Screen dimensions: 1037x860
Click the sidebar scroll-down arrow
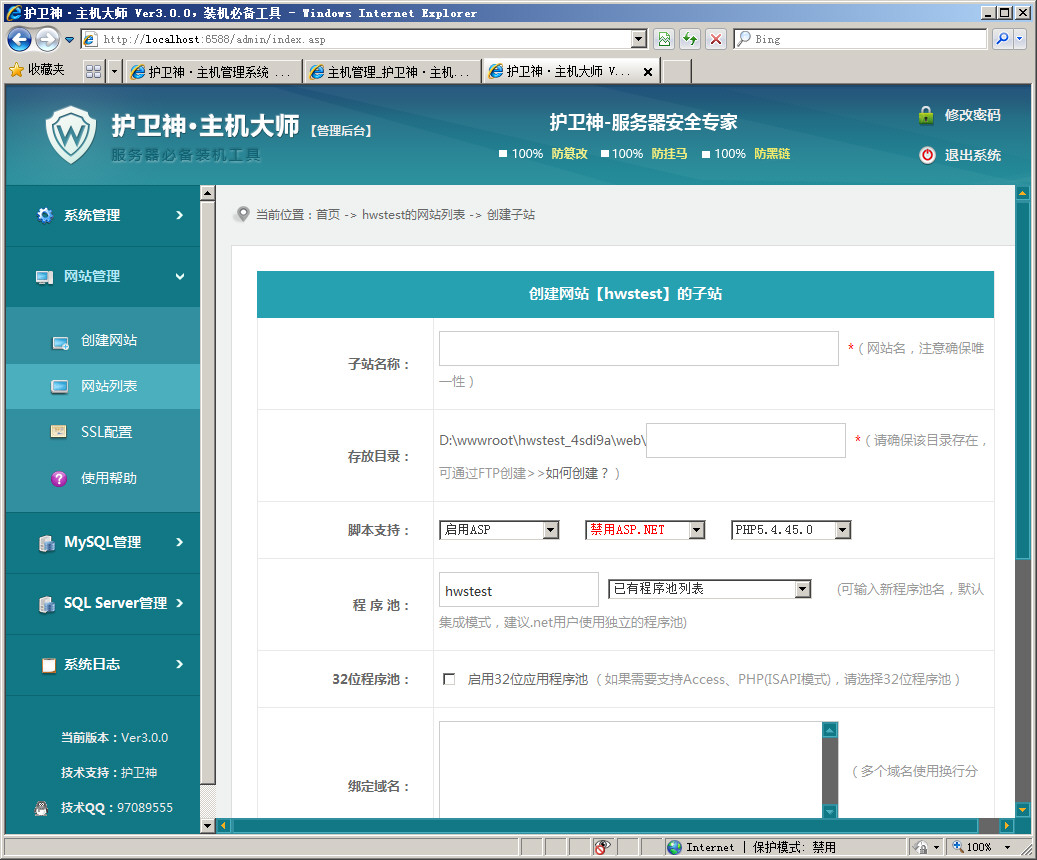point(208,826)
